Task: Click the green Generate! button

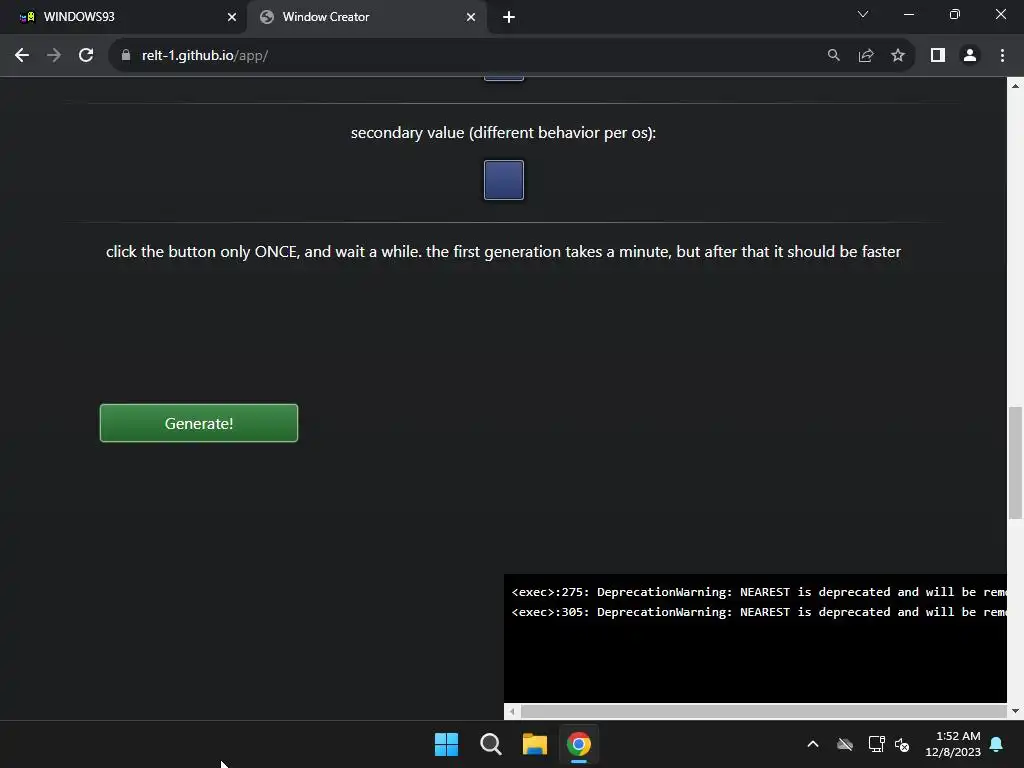Action: [199, 423]
